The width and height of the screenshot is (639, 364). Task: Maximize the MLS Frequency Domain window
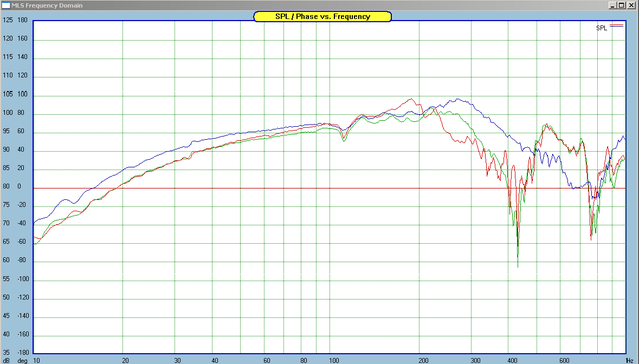coord(621,5)
